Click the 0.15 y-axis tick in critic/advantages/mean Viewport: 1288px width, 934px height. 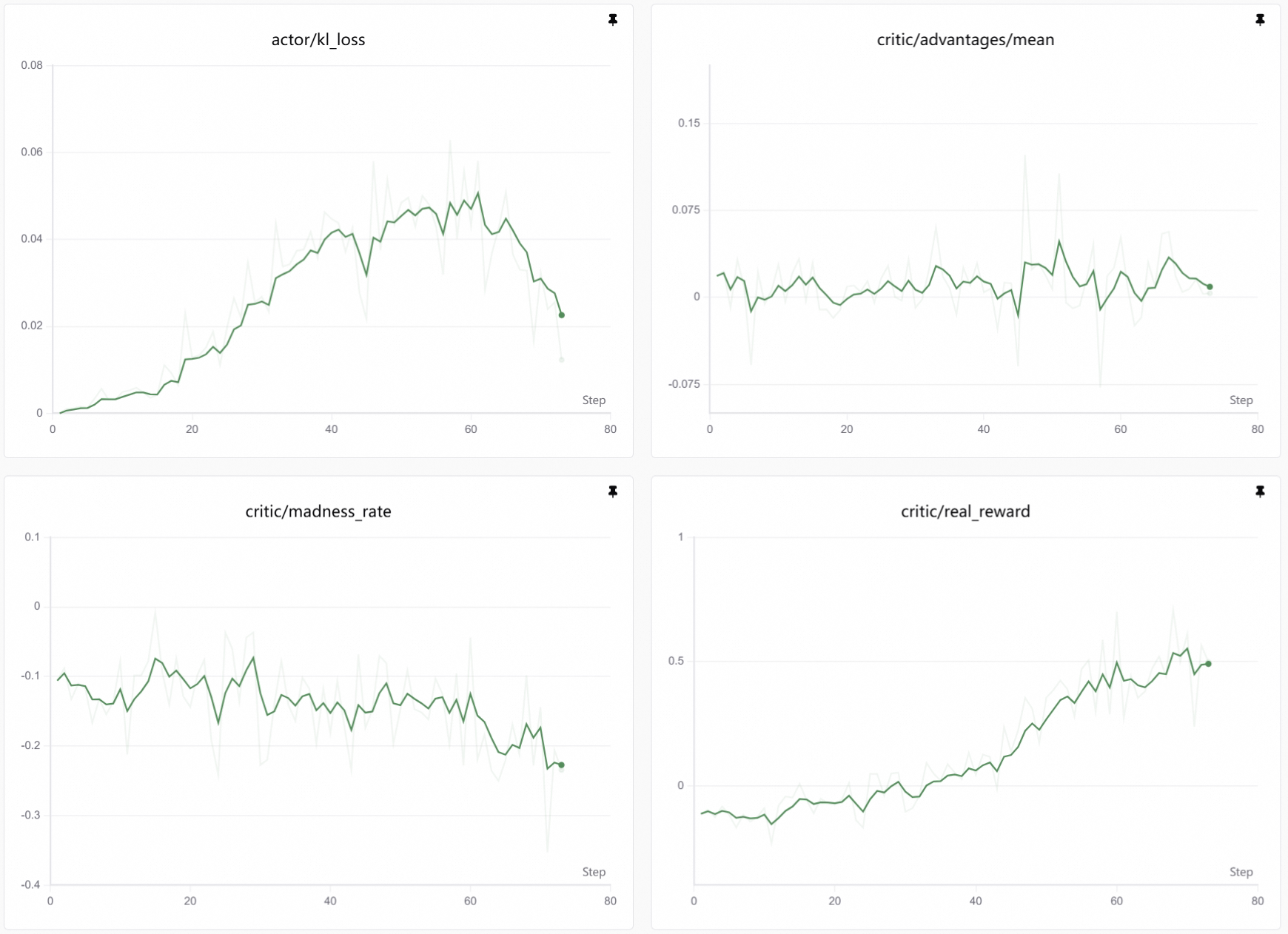pos(688,123)
